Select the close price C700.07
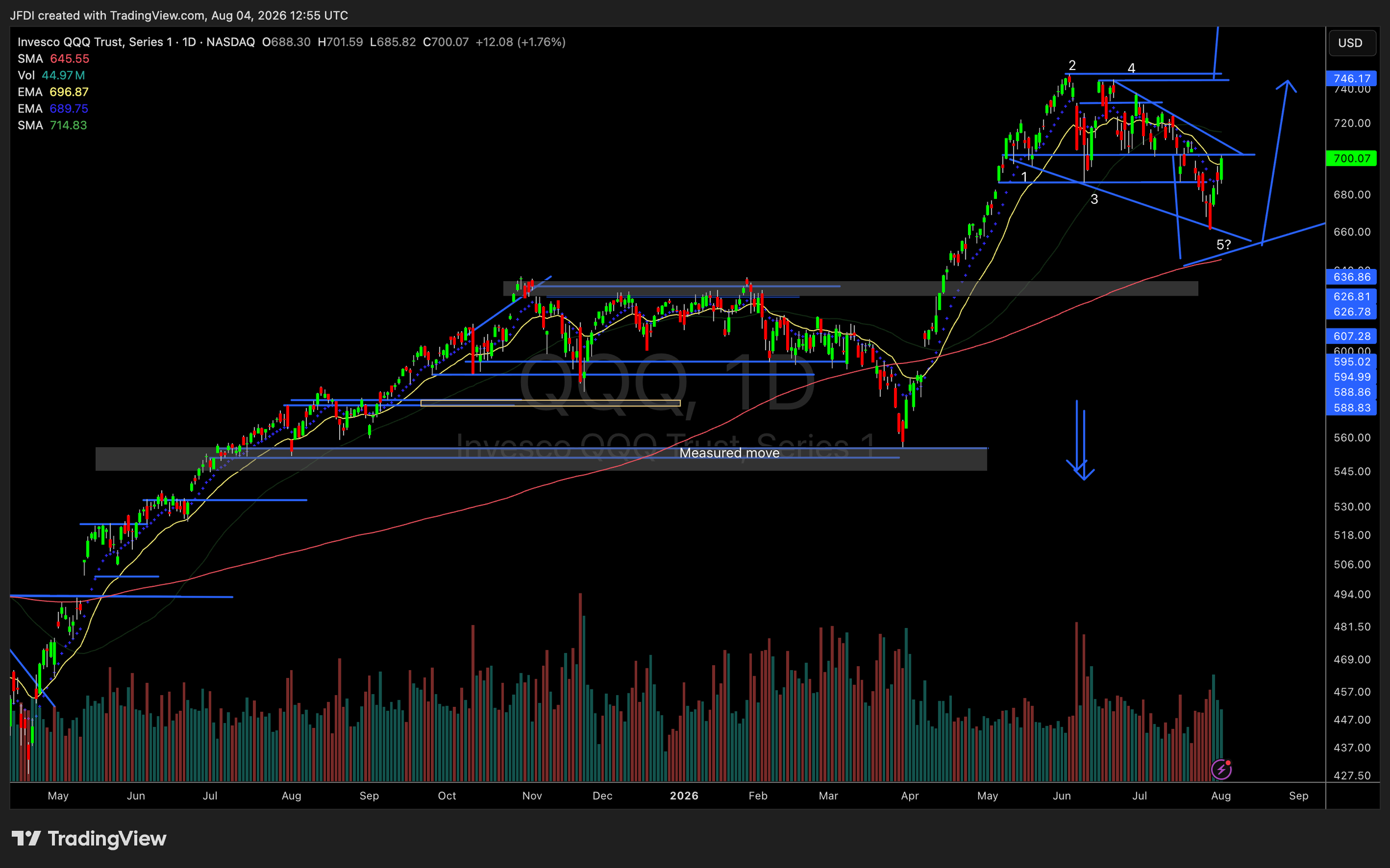Image resolution: width=1390 pixels, height=868 pixels. click(446, 42)
